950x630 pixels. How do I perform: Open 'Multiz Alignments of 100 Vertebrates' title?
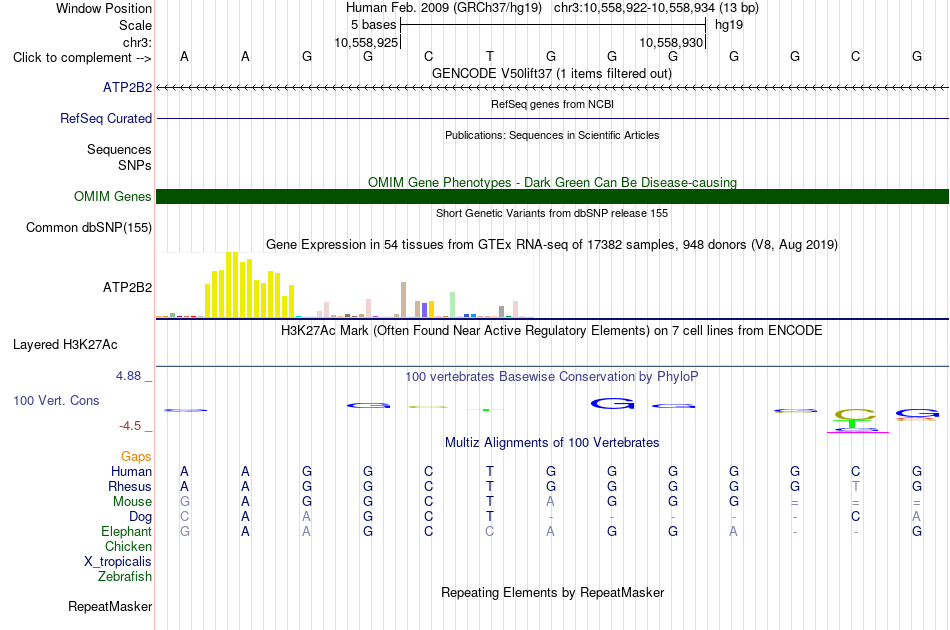pyautogui.click(x=552, y=443)
